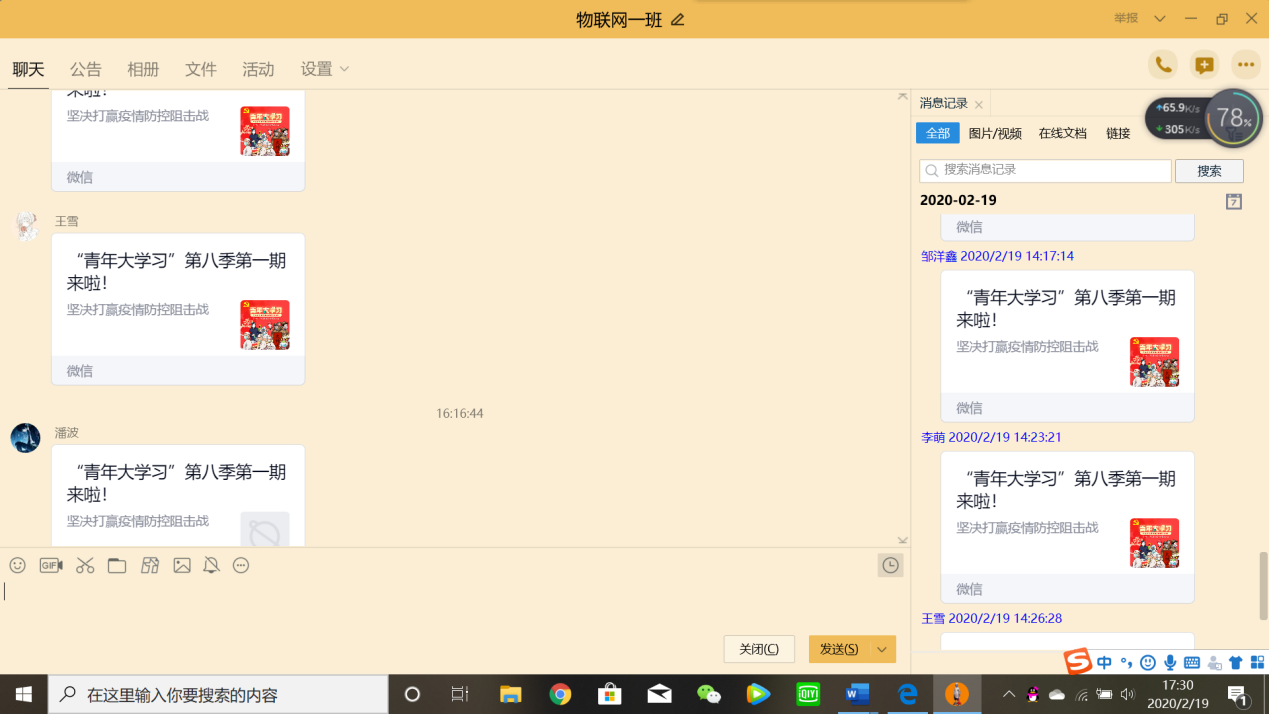Jump to the top of the chat with the up arrow
The image size is (1269, 714).
(902, 96)
